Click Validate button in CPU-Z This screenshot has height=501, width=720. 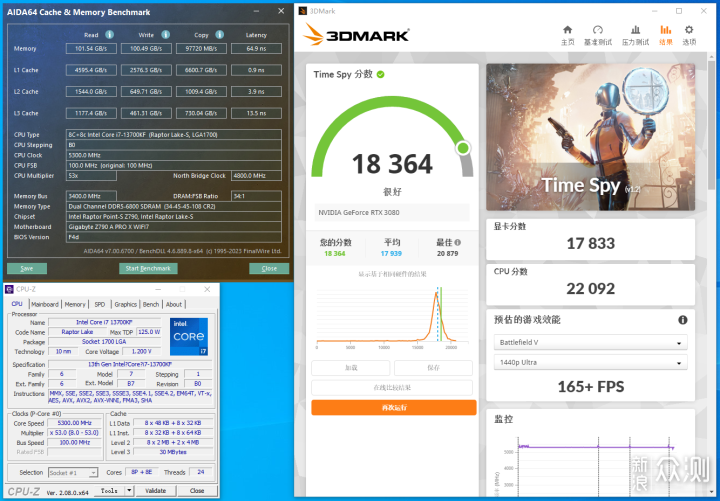pyautogui.click(x=156, y=491)
